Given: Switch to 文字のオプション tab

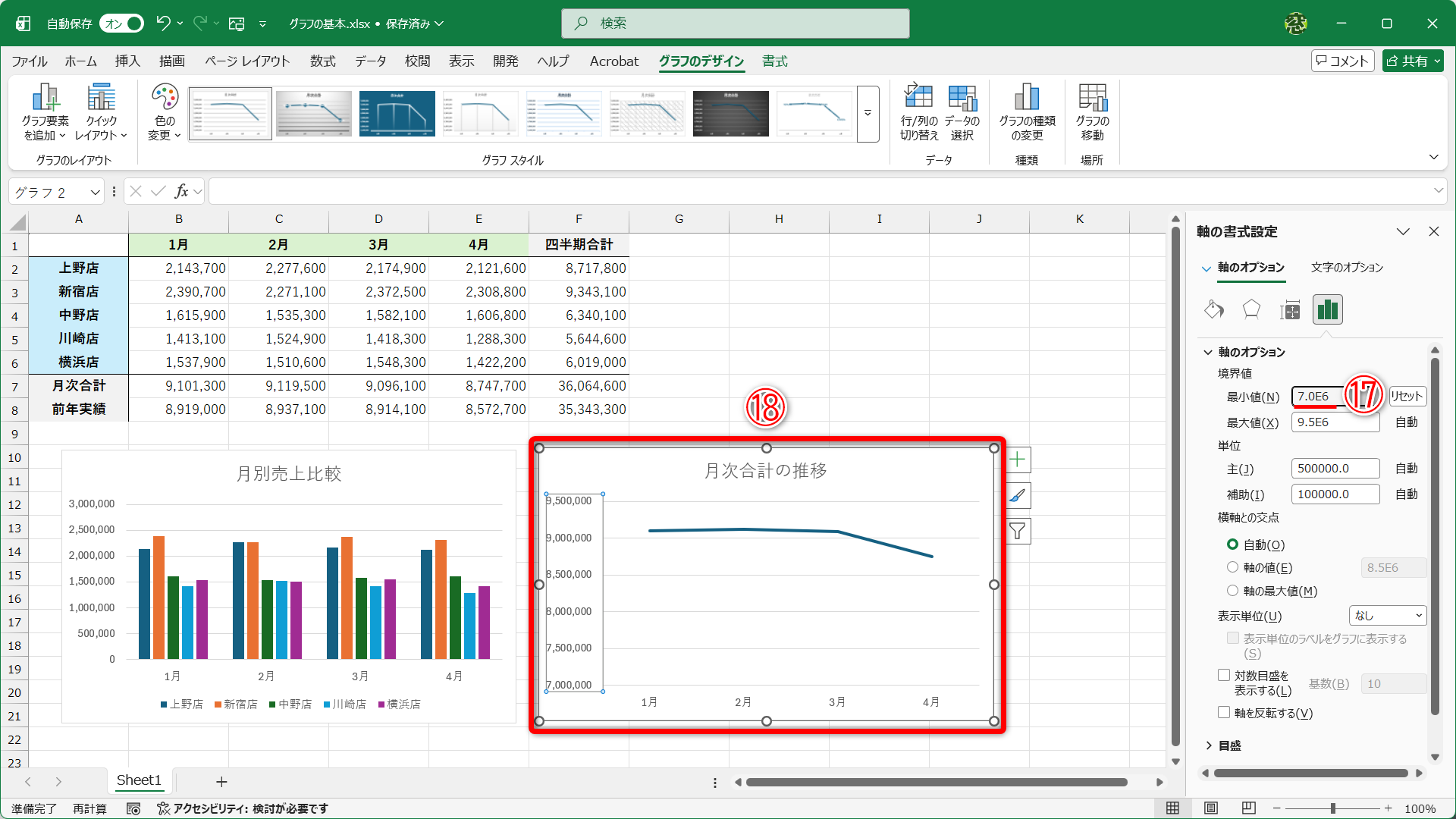Looking at the screenshot, I should (x=1346, y=268).
